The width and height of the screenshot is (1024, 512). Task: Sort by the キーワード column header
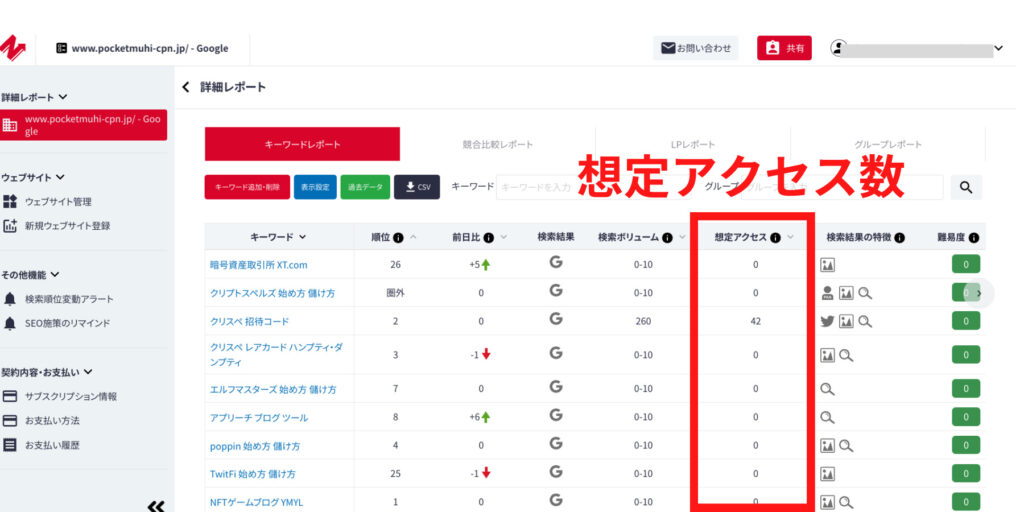click(x=278, y=237)
